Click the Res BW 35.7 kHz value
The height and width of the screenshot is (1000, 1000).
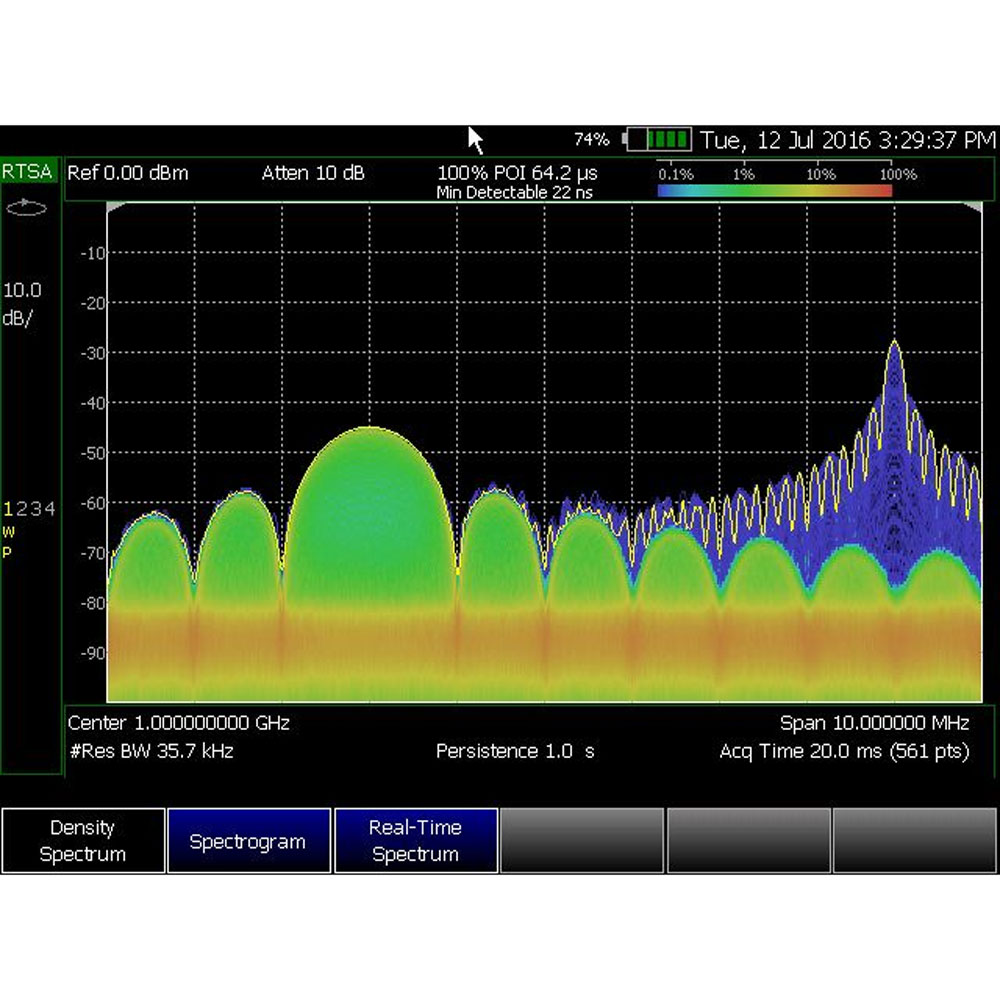click(151, 751)
